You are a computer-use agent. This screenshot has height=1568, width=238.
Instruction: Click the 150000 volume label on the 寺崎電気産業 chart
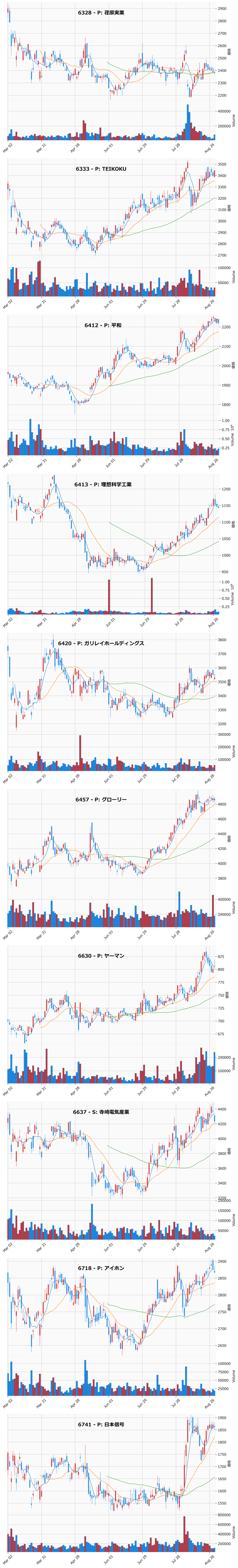click(225, 1211)
